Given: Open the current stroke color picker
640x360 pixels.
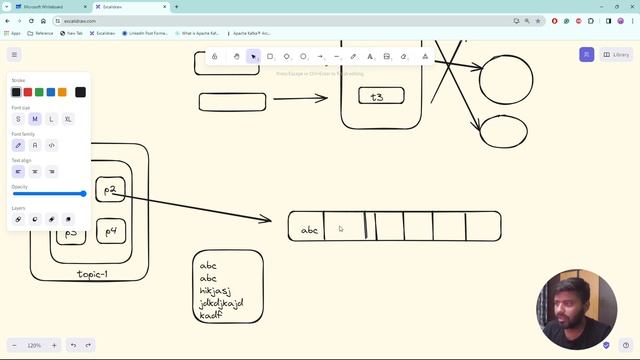Looking at the screenshot, I should (x=80, y=92).
